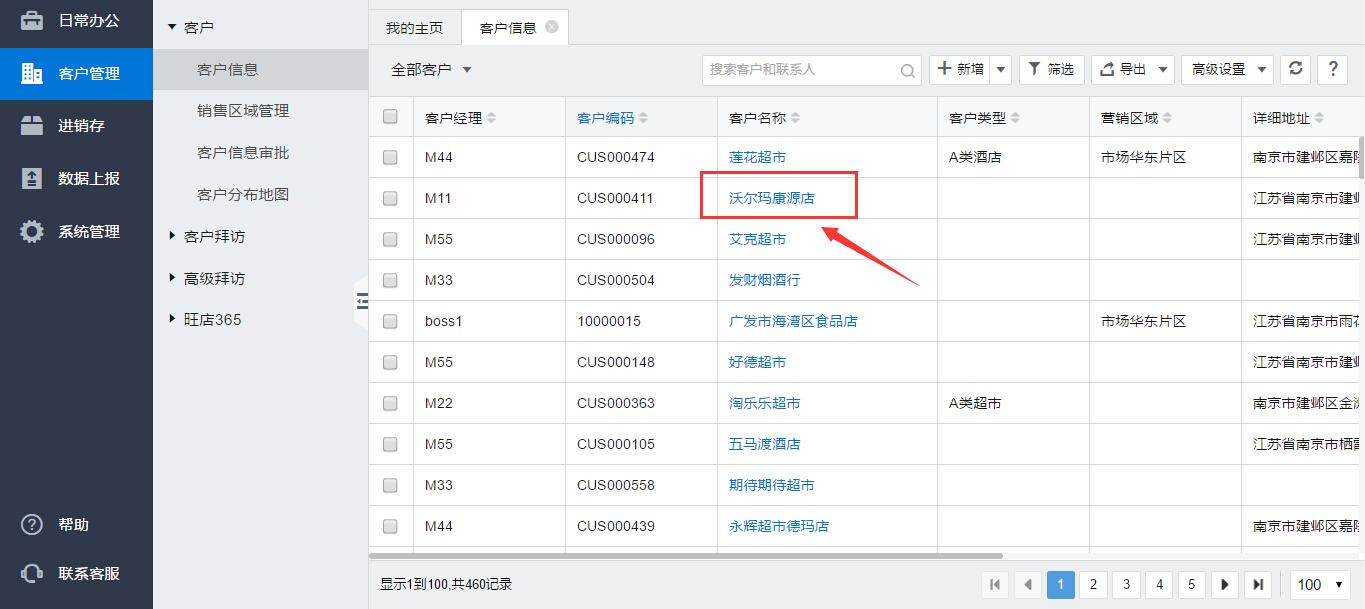
Task: Click the 搜索客户和联系人 search field
Action: coord(800,69)
